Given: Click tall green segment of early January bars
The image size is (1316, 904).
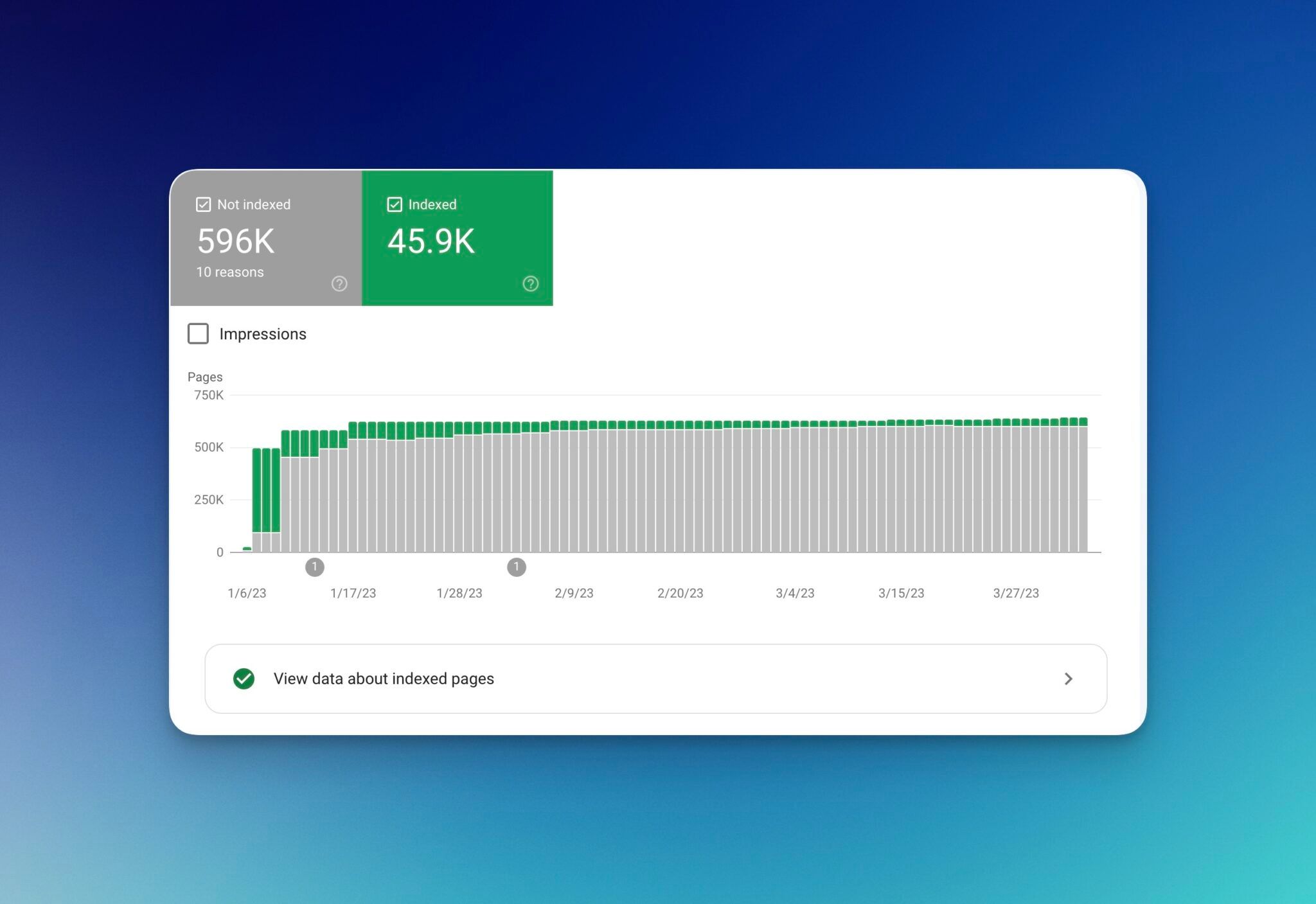Looking at the screenshot, I should pos(266,488).
